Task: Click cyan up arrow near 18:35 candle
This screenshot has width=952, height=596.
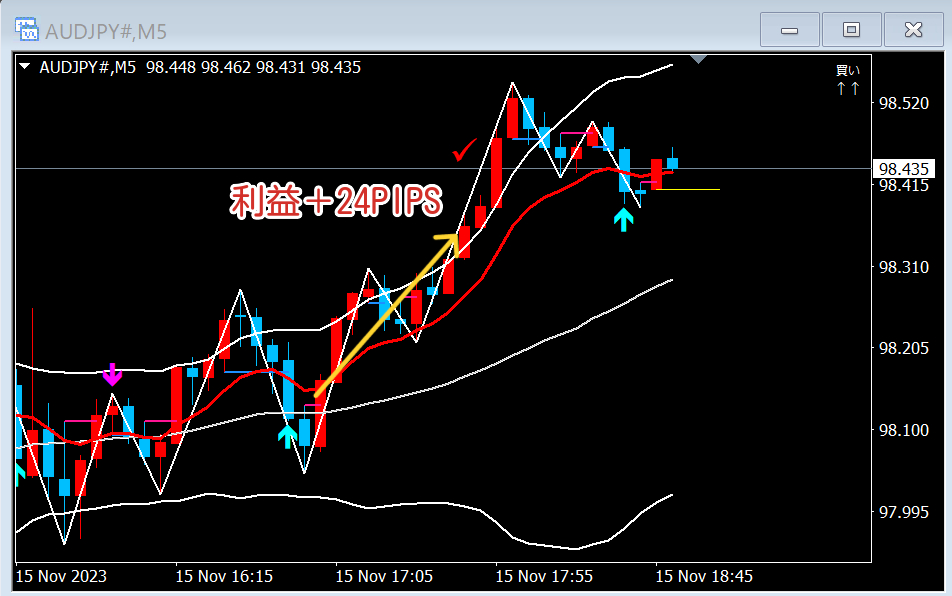Action: point(624,220)
